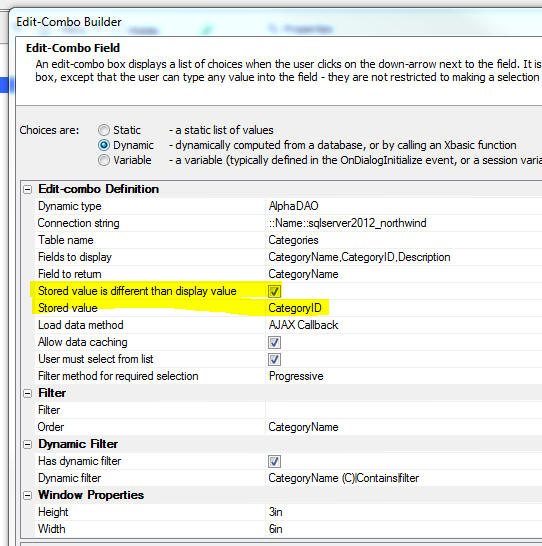Change Filter method value Progressive
The height and width of the screenshot is (546, 542).
404,376
